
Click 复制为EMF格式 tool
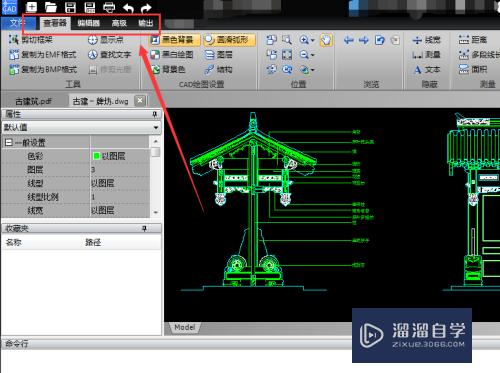43,55
